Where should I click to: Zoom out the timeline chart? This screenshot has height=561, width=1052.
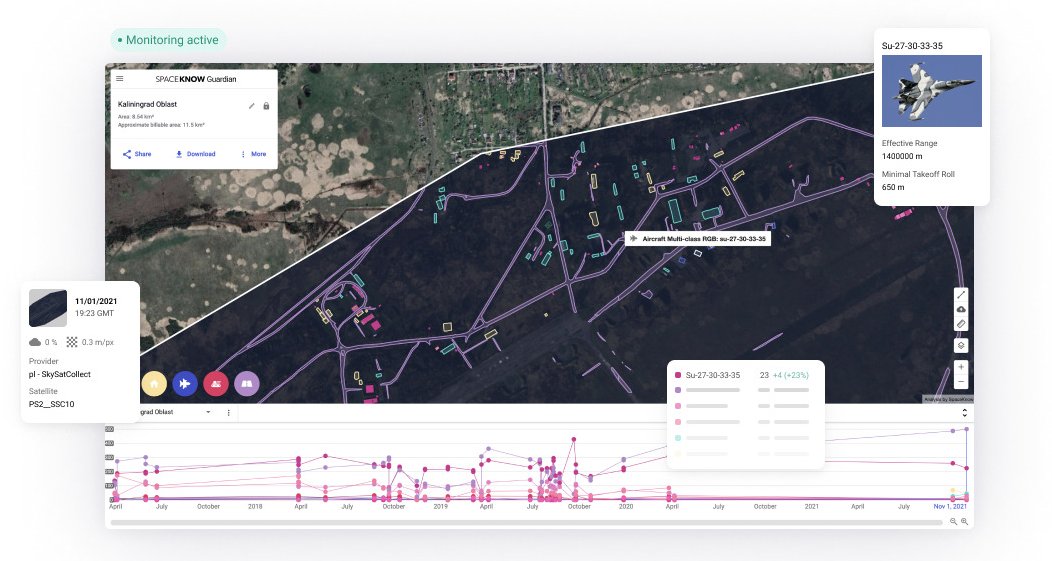[x=953, y=521]
